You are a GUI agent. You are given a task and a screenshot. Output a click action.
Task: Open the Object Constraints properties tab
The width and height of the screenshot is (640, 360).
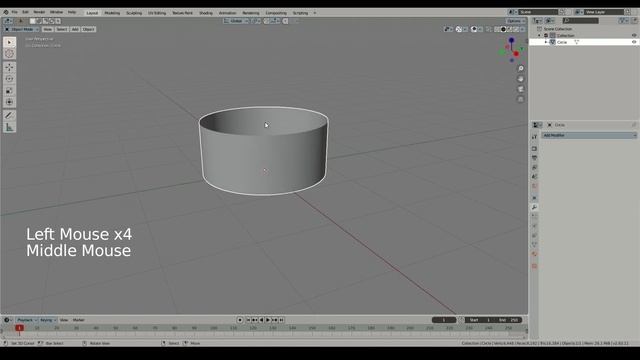(534, 236)
